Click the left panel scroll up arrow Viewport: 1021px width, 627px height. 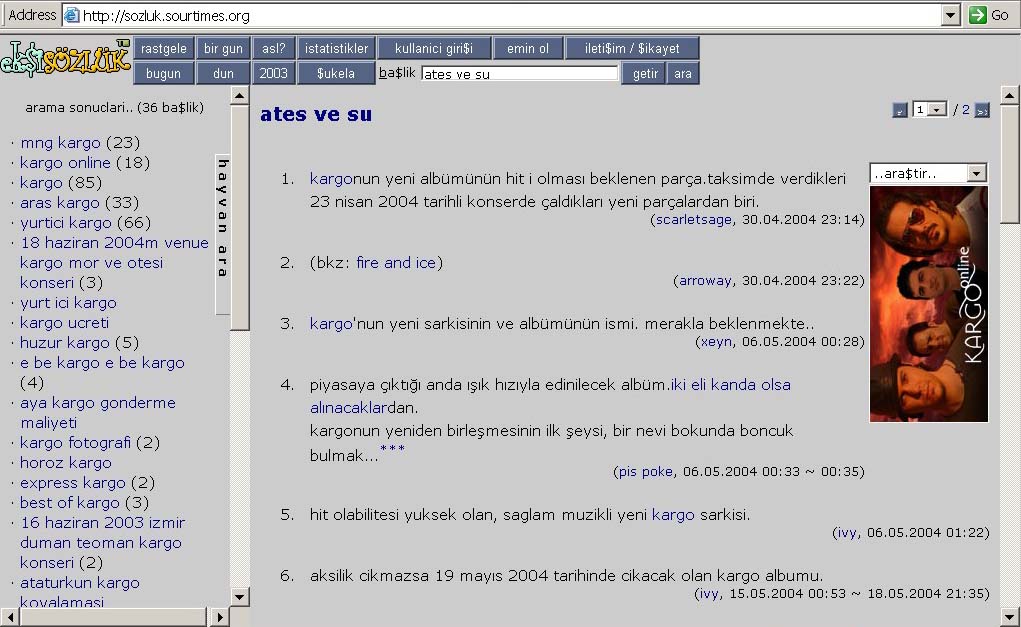(x=240, y=96)
